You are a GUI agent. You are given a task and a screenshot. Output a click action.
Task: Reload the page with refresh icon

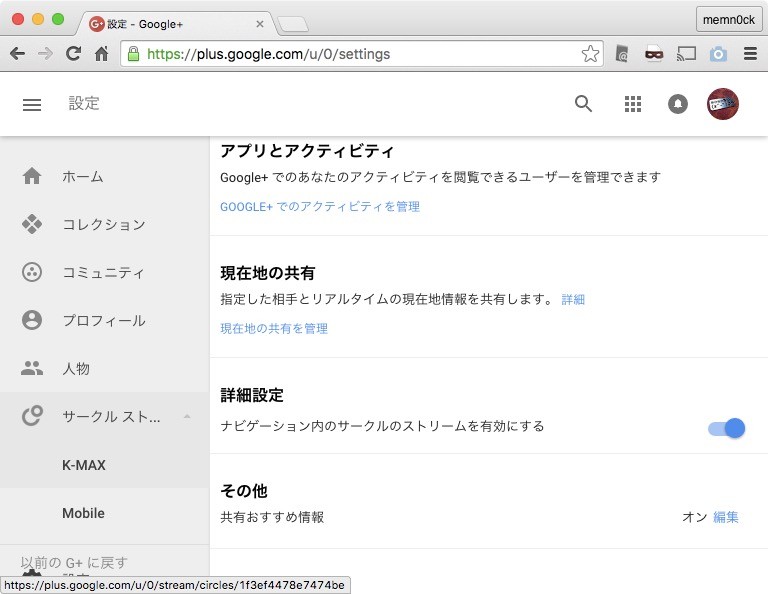73,53
